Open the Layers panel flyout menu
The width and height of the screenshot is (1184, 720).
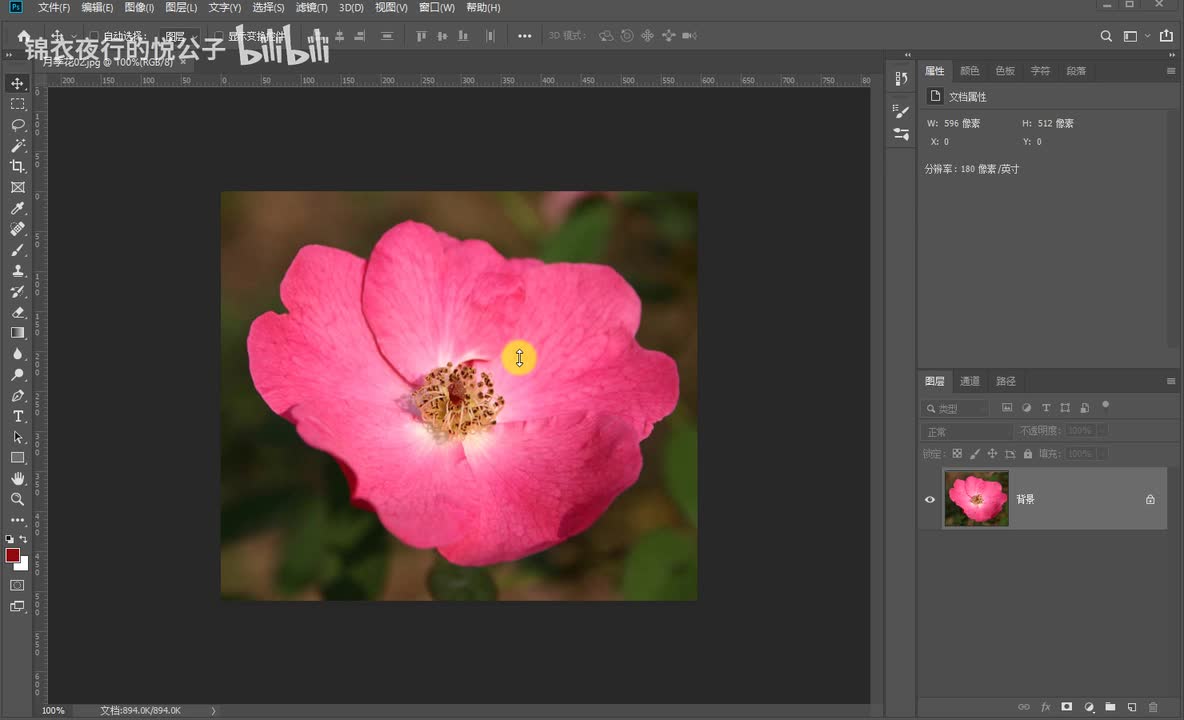1171,381
